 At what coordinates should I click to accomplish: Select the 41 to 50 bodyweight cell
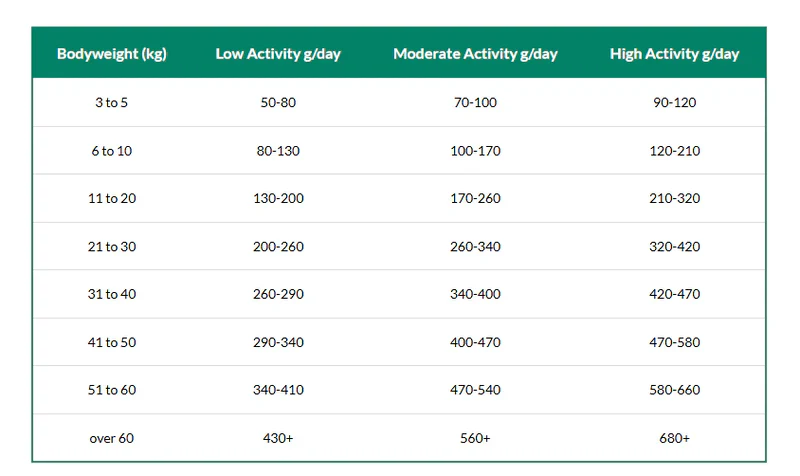click(112, 342)
